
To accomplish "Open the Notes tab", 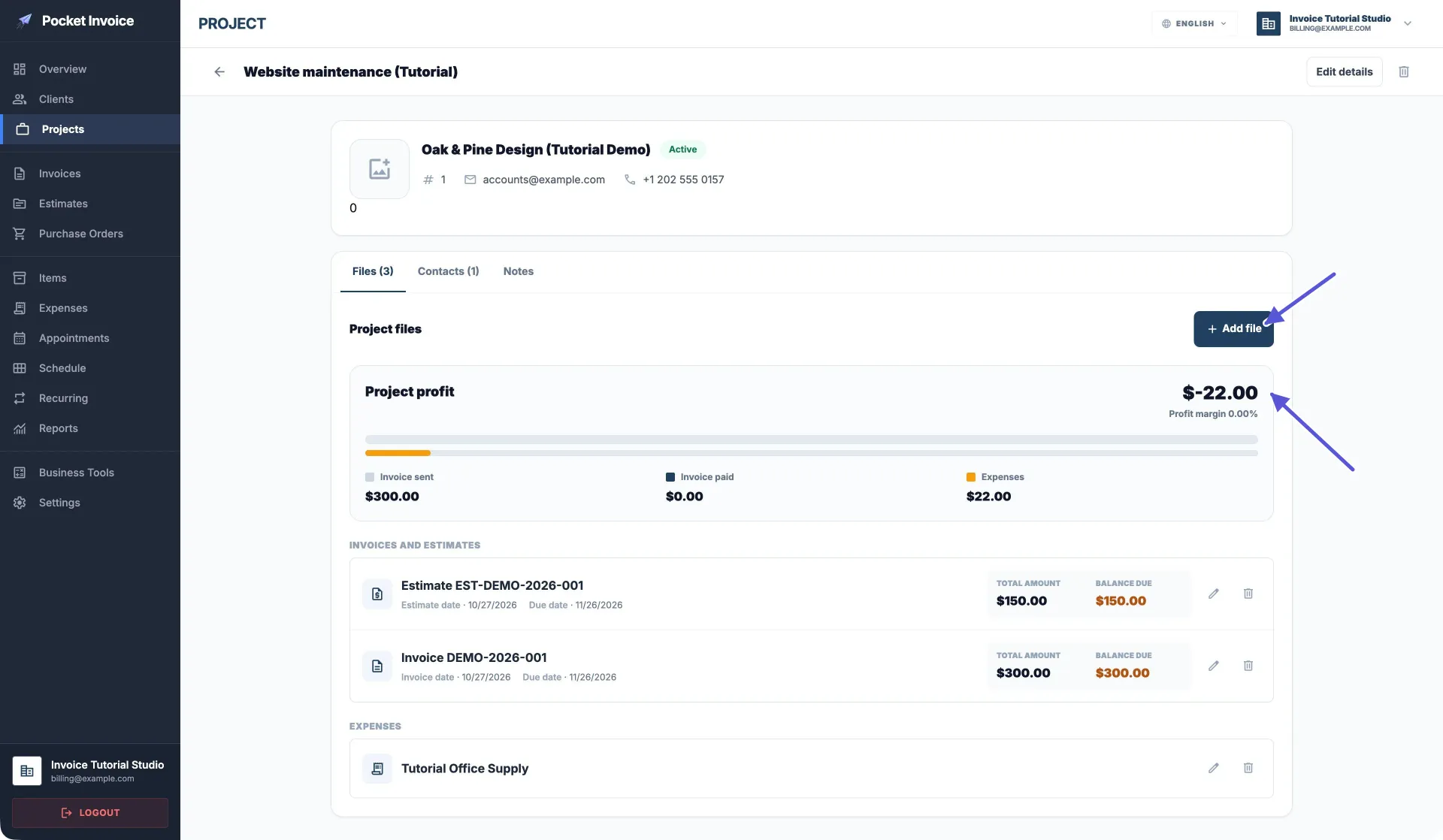I will 519,271.
